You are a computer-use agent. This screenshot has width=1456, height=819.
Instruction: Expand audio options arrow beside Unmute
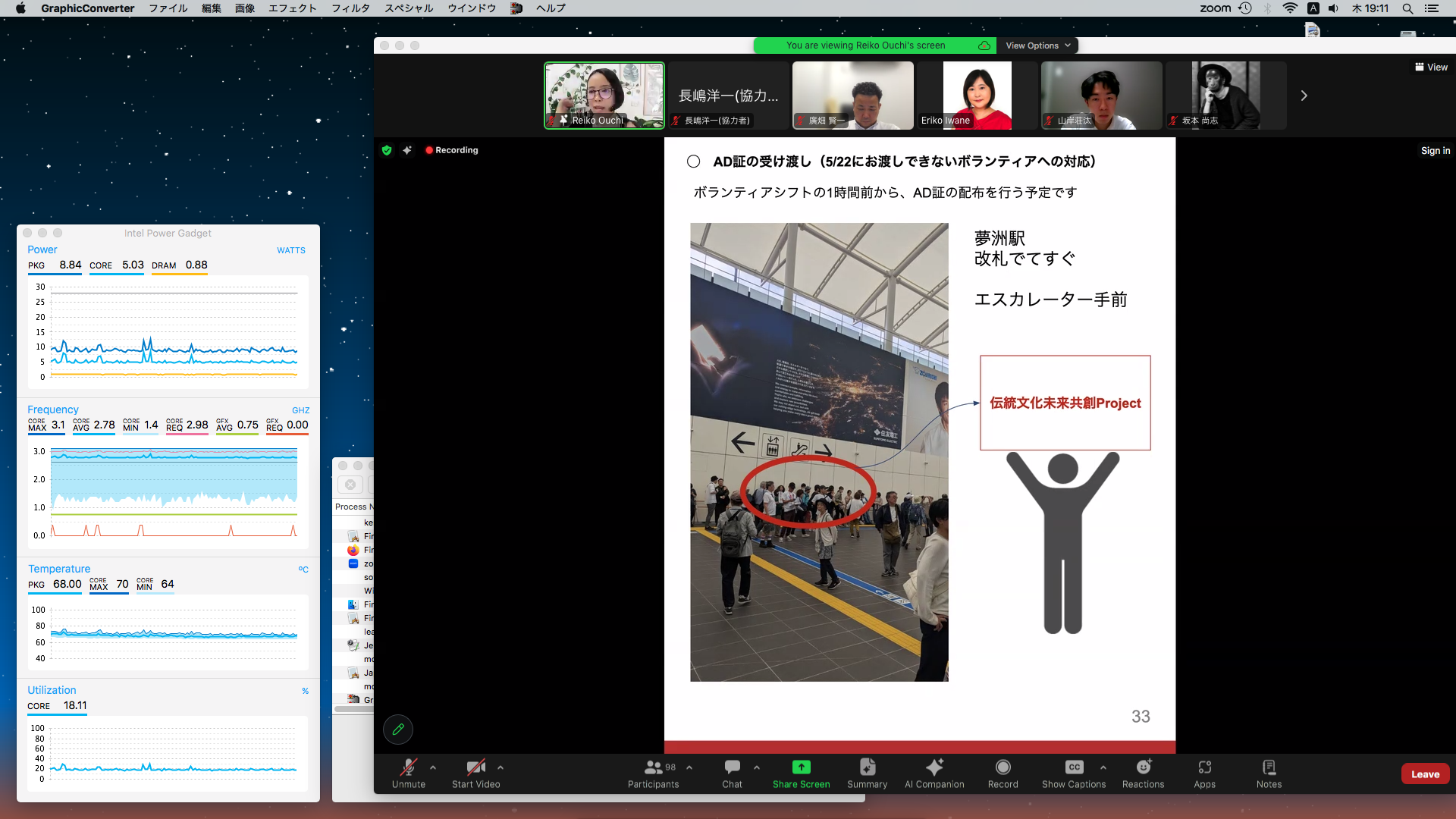pos(433,767)
